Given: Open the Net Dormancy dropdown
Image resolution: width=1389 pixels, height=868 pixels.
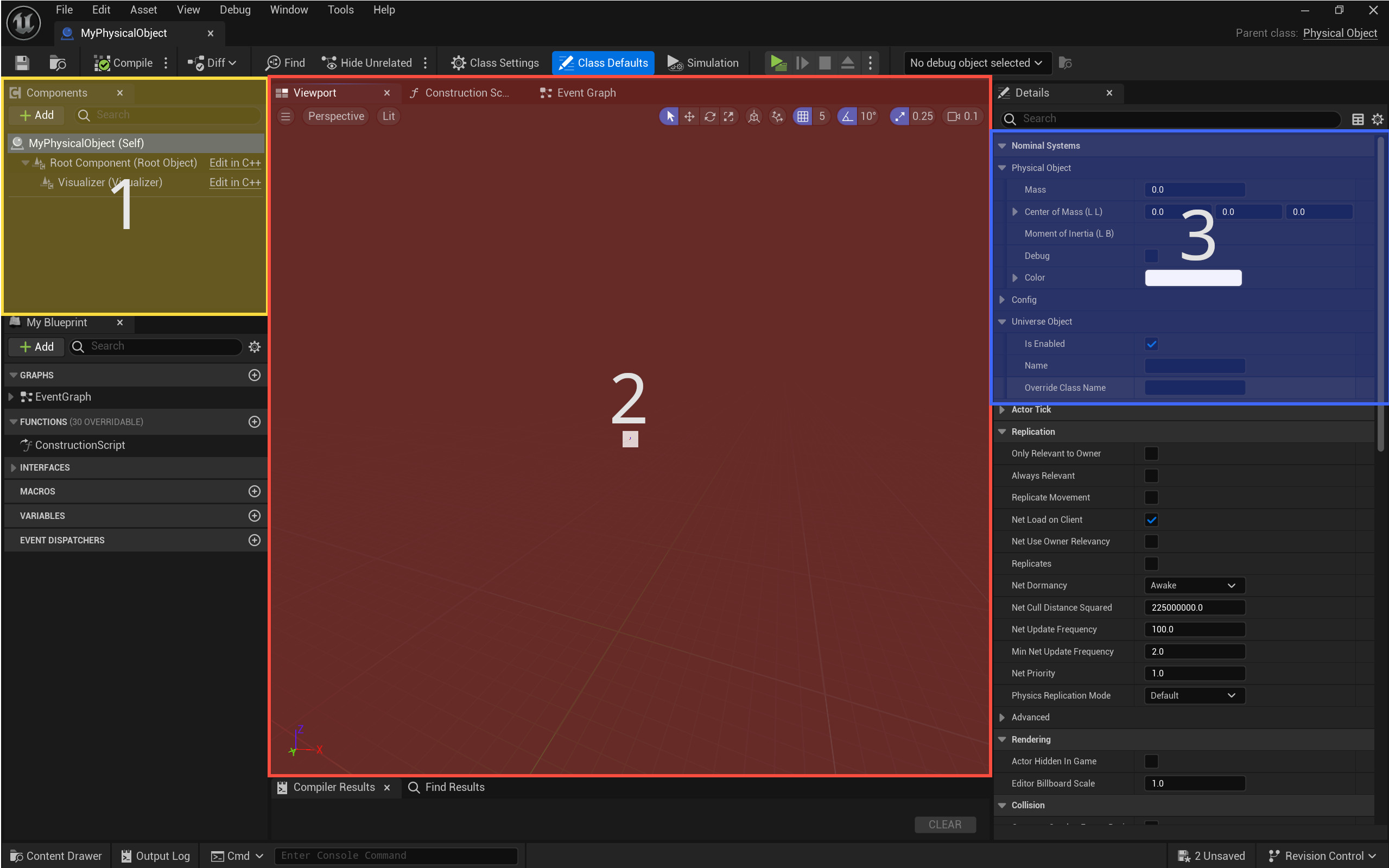Looking at the screenshot, I should tap(1193, 585).
